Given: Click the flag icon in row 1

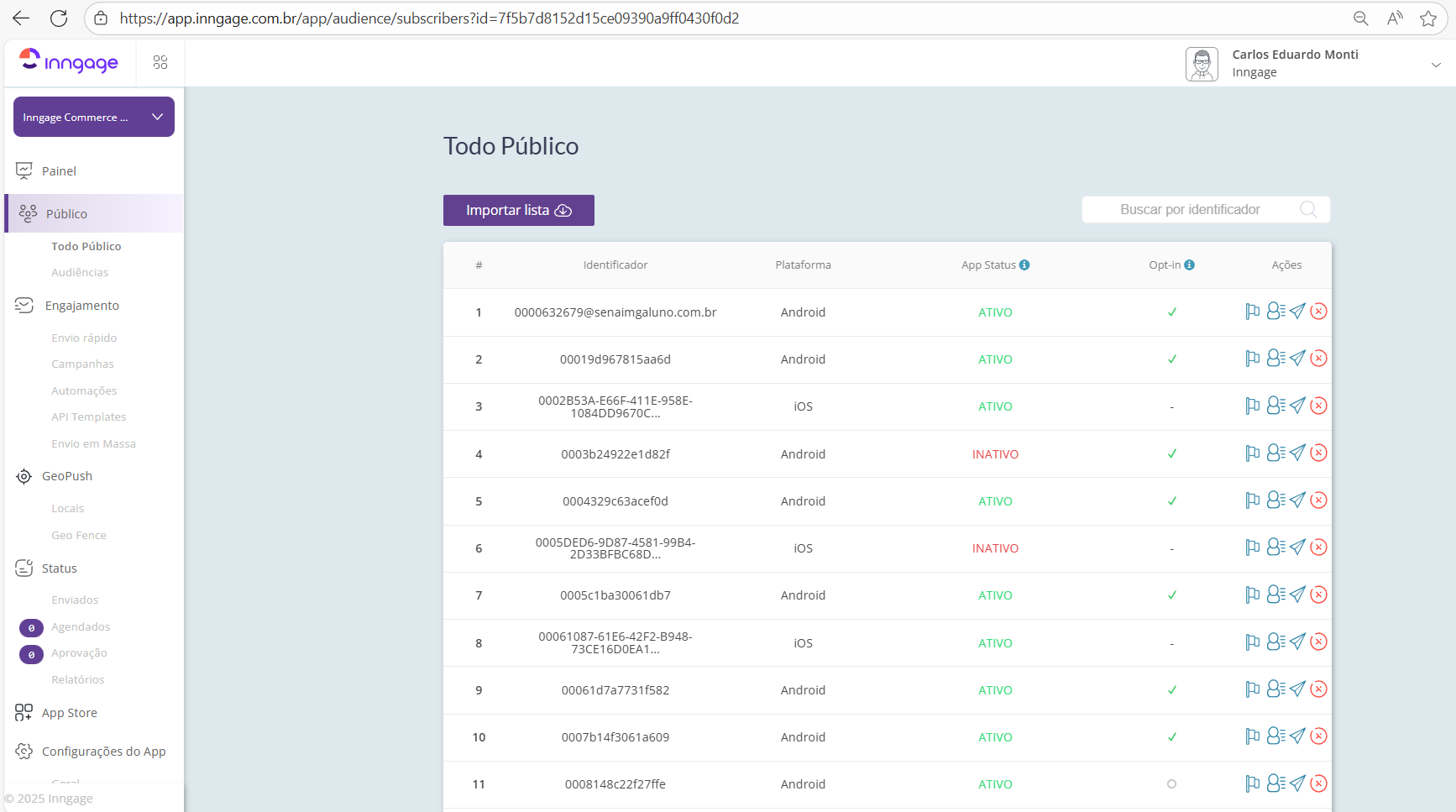Looking at the screenshot, I should coord(1252,312).
